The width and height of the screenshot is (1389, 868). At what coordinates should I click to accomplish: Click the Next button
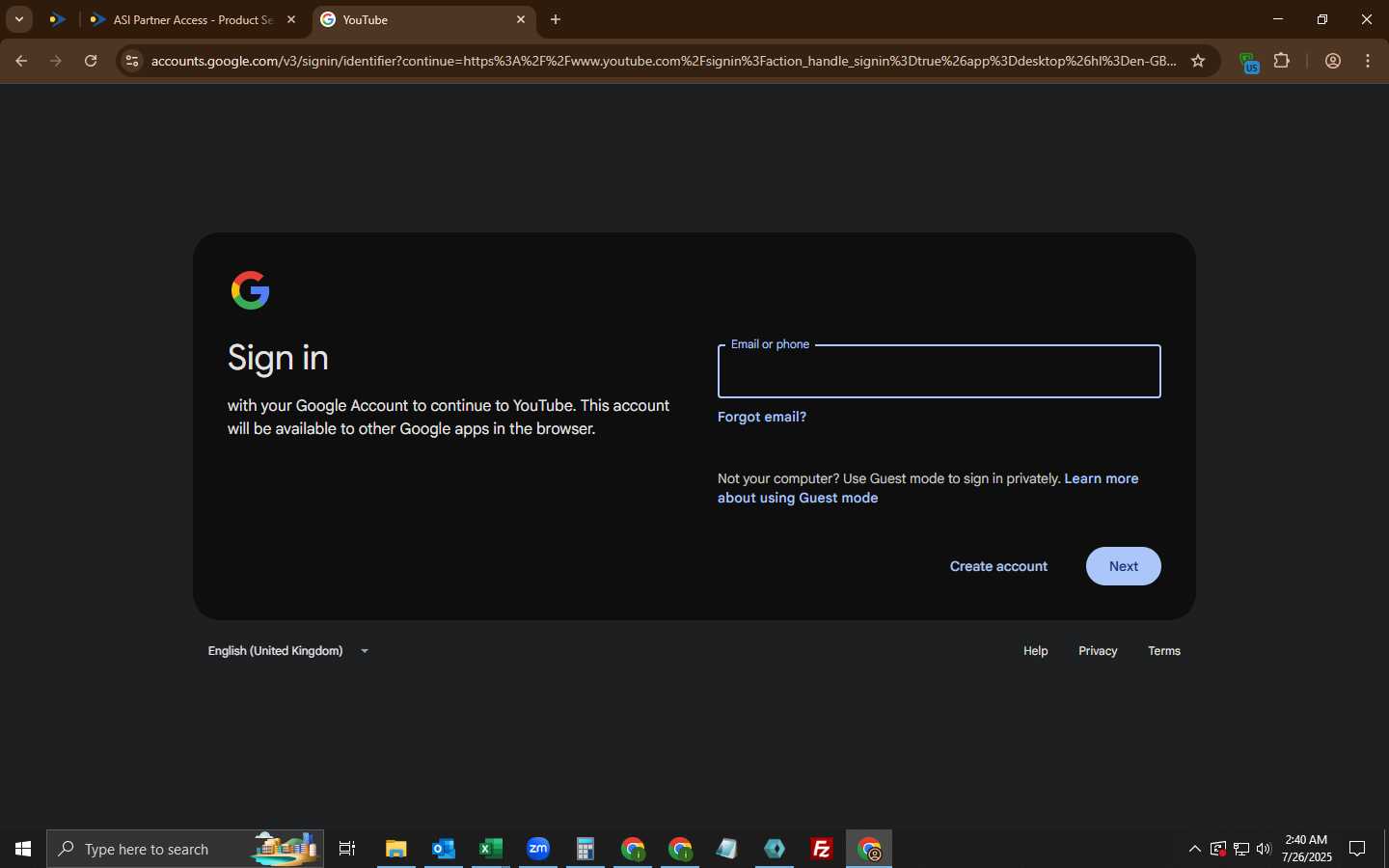point(1123,566)
